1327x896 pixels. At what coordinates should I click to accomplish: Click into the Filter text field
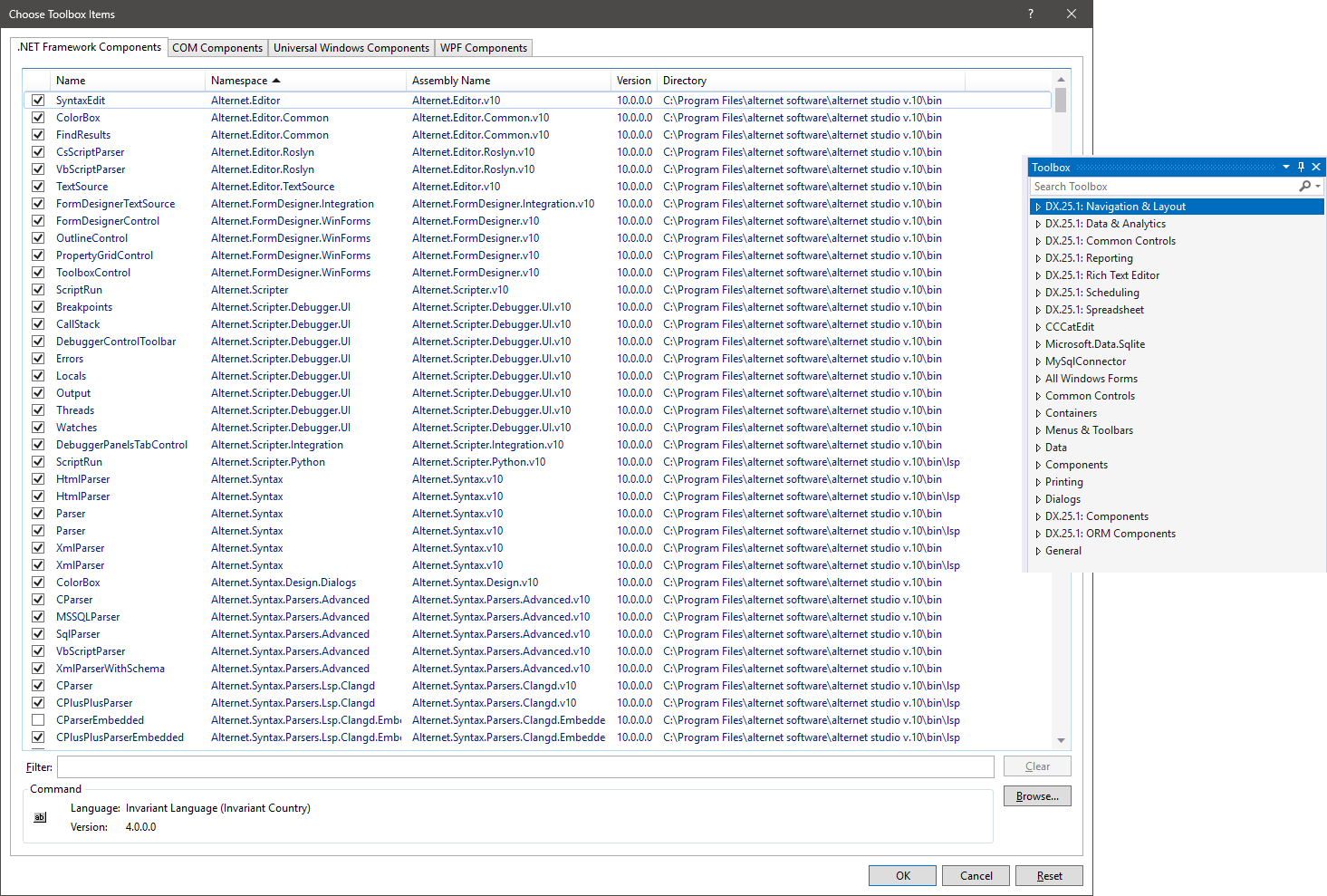click(x=525, y=766)
